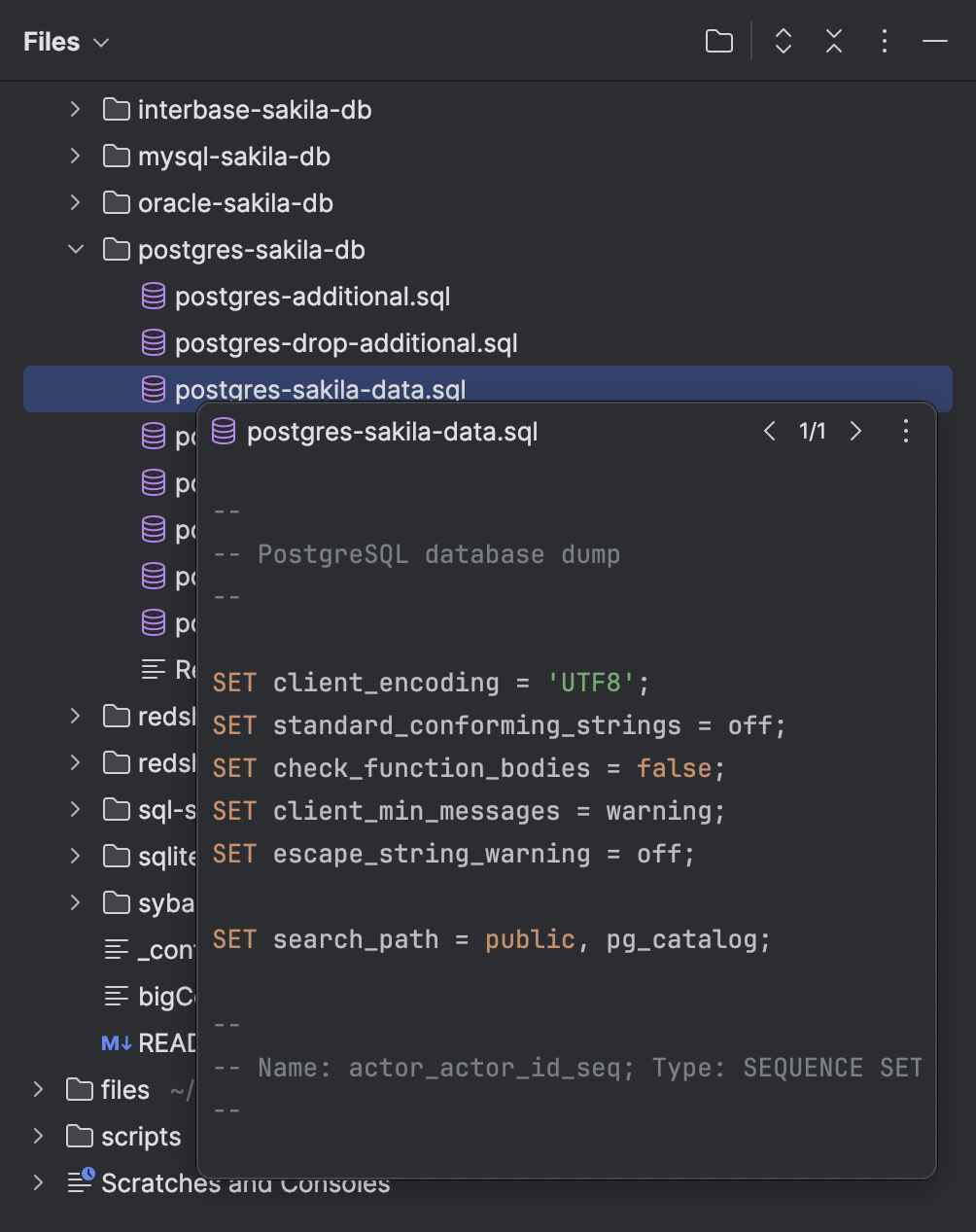This screenshot has width=976, height=1232.
Task: Open the Files view switcher dropdown
Action: [x=100, y=43]
